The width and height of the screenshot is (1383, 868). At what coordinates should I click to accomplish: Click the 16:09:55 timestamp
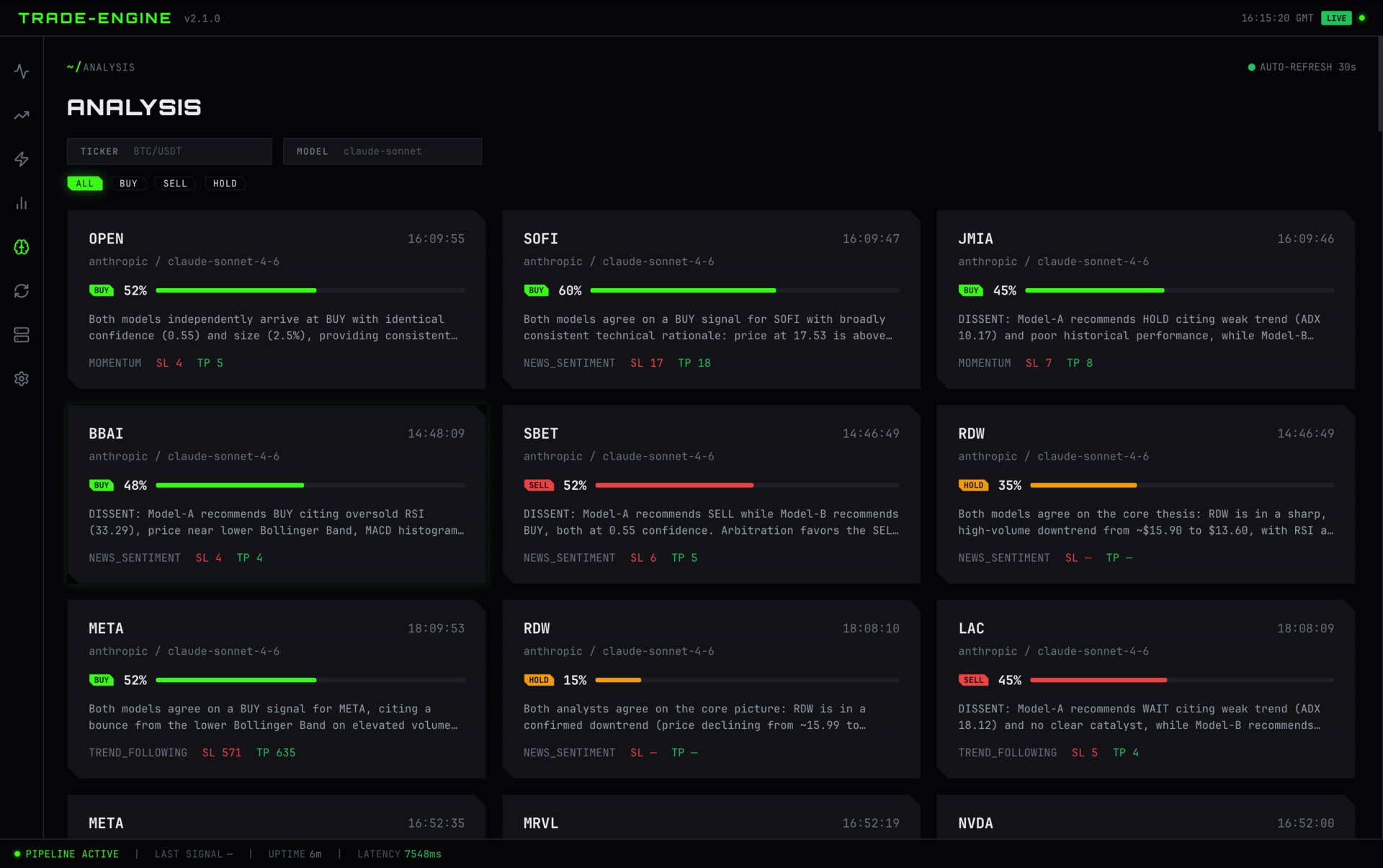(x=436, y=239)
